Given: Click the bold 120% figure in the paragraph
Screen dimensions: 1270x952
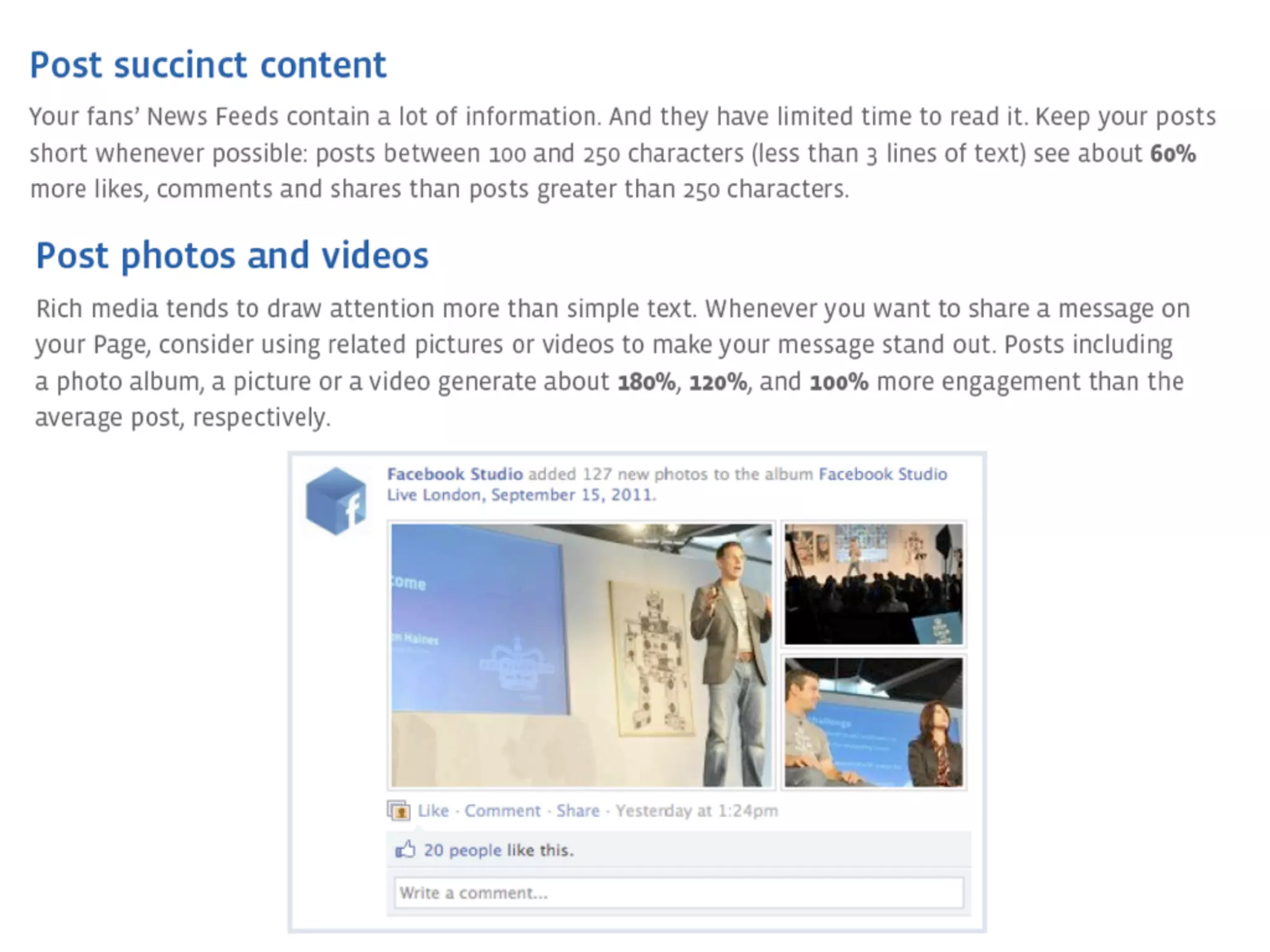Looking at the screenshot, I should pyautogui.click(x=718, y=382).
